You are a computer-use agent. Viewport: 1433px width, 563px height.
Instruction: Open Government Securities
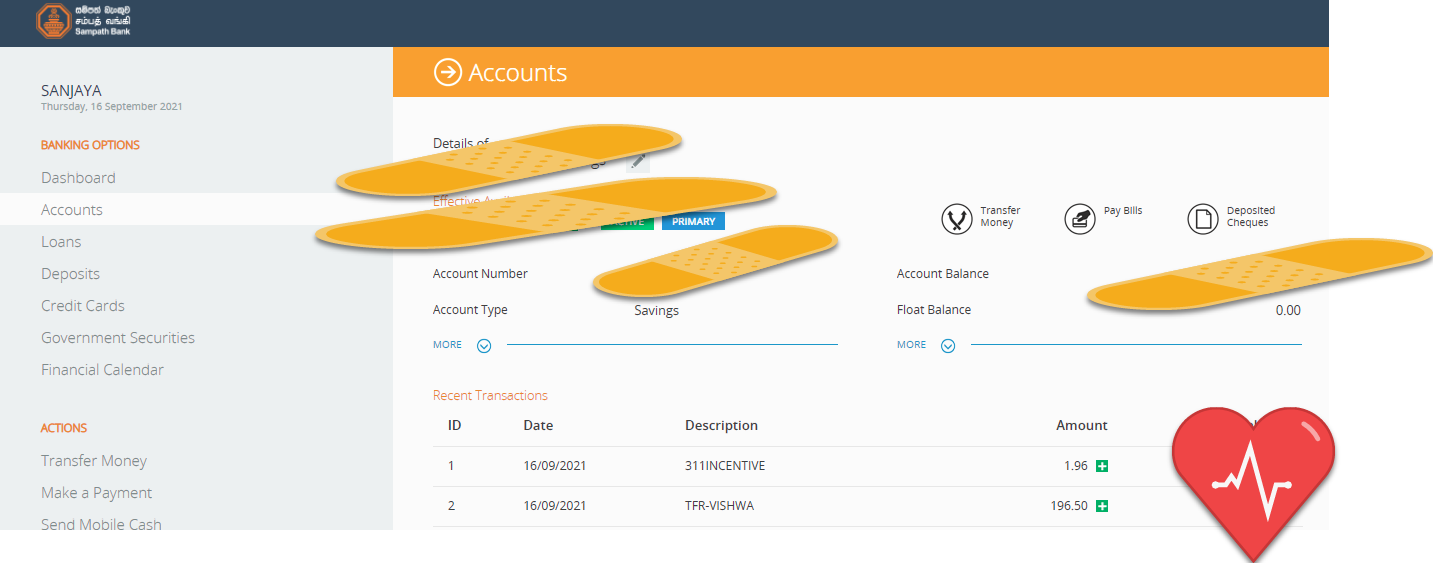(x=118, y=338)
